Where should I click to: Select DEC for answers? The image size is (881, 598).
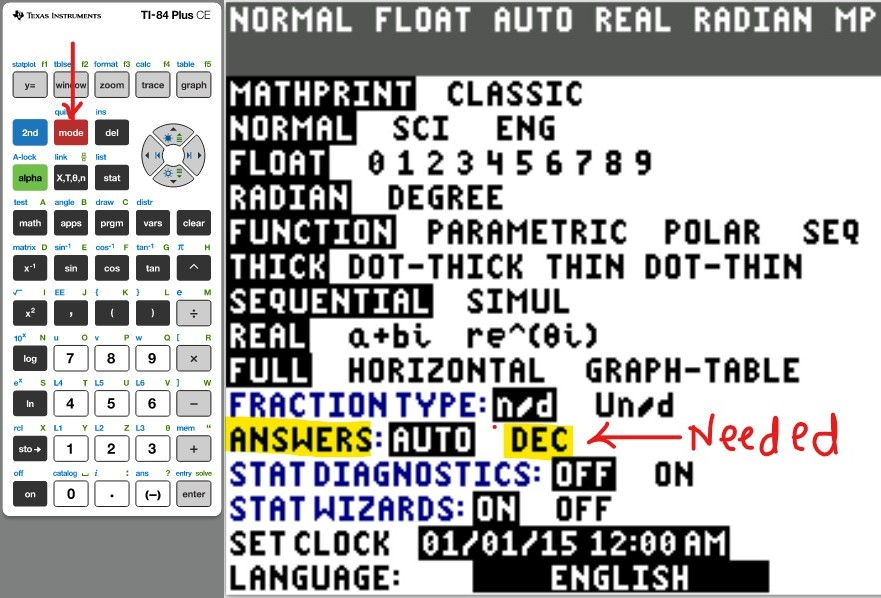[x=538, y=440]
